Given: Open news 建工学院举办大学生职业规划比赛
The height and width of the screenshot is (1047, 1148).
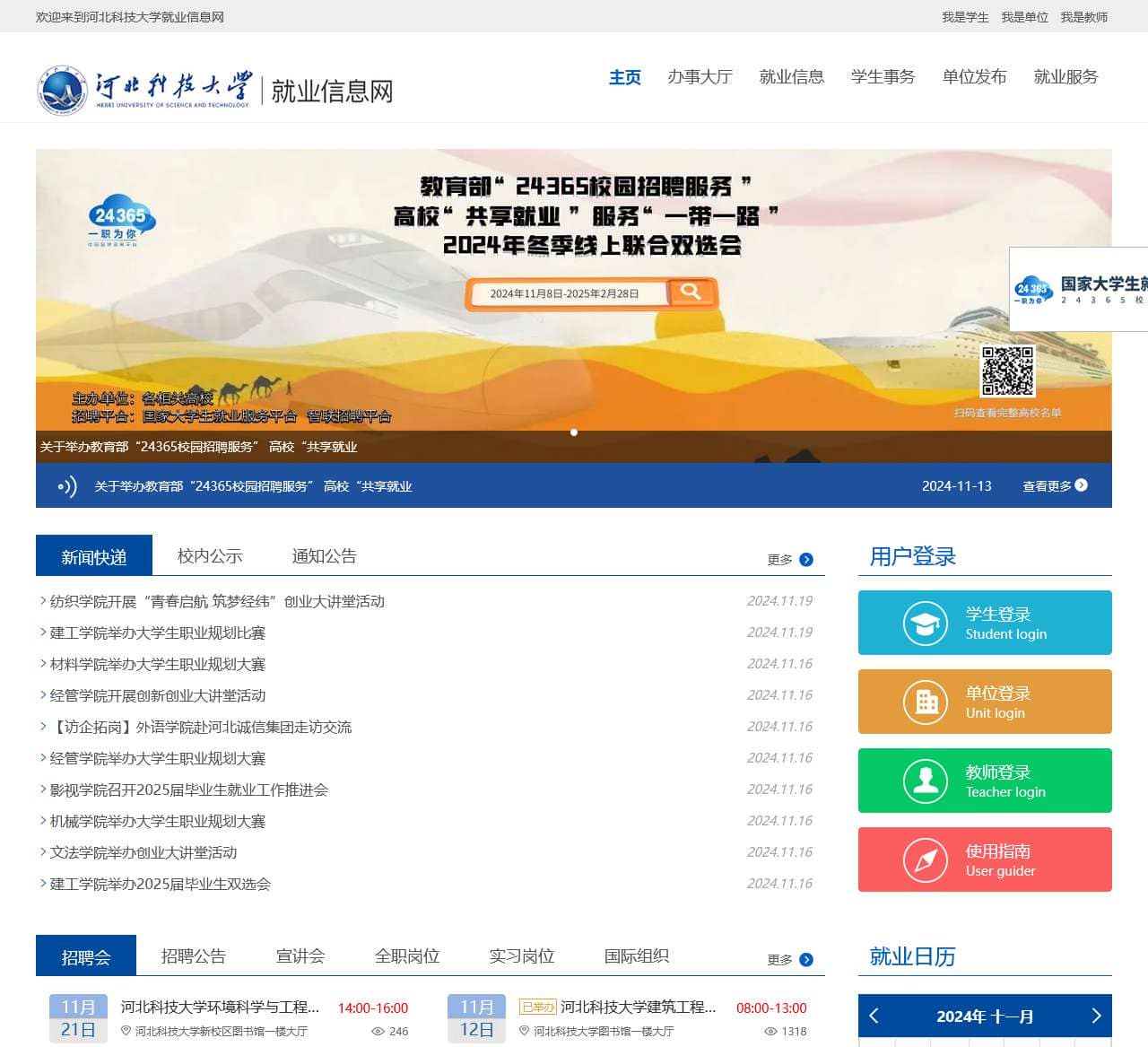Looking at the screenshot, I should point(158,633).
